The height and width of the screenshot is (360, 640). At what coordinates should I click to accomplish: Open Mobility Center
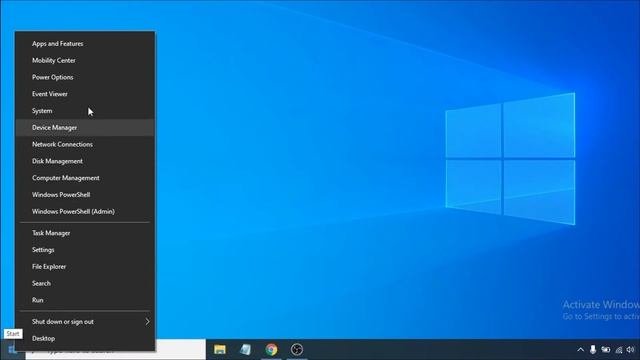[85, 60]
